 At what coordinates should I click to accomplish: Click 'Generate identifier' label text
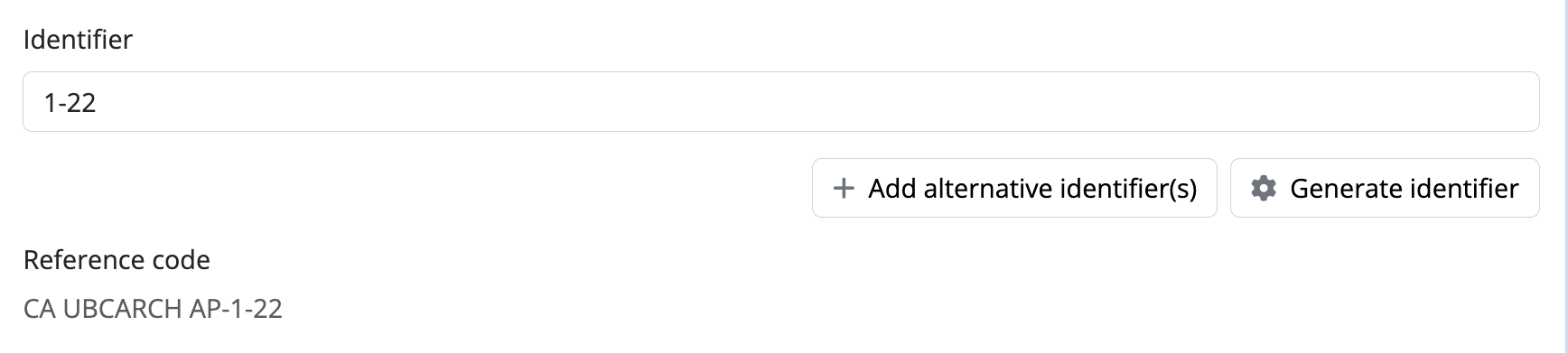point(1405,188)
